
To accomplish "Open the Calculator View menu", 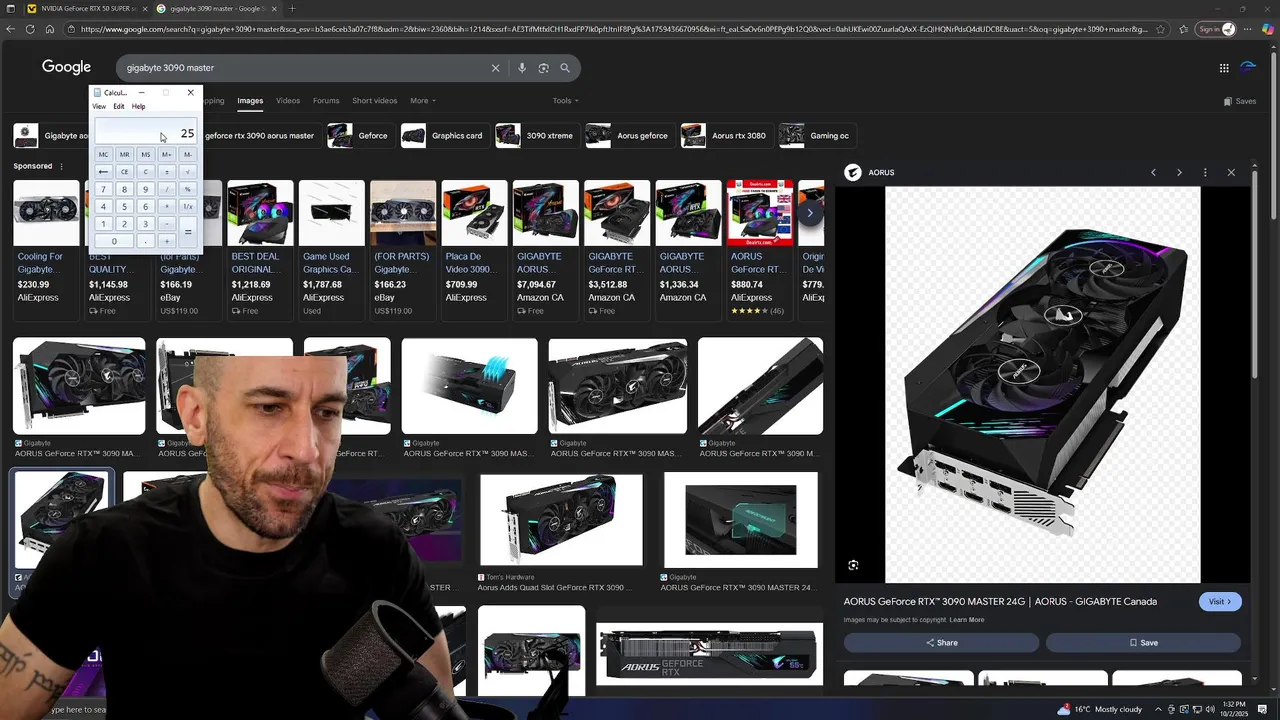I will [99, 106].
